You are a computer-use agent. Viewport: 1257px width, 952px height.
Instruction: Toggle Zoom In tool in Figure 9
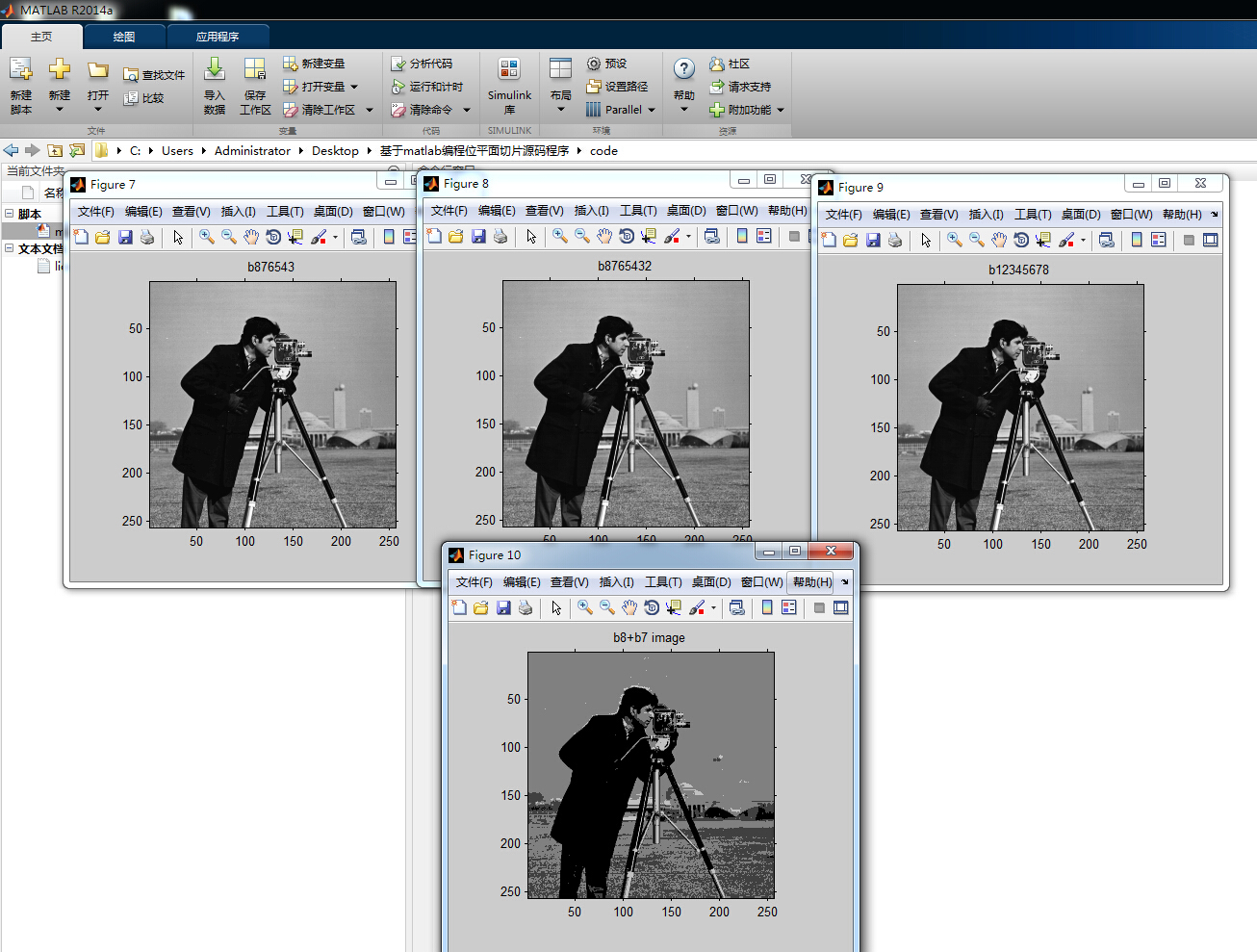955,240
